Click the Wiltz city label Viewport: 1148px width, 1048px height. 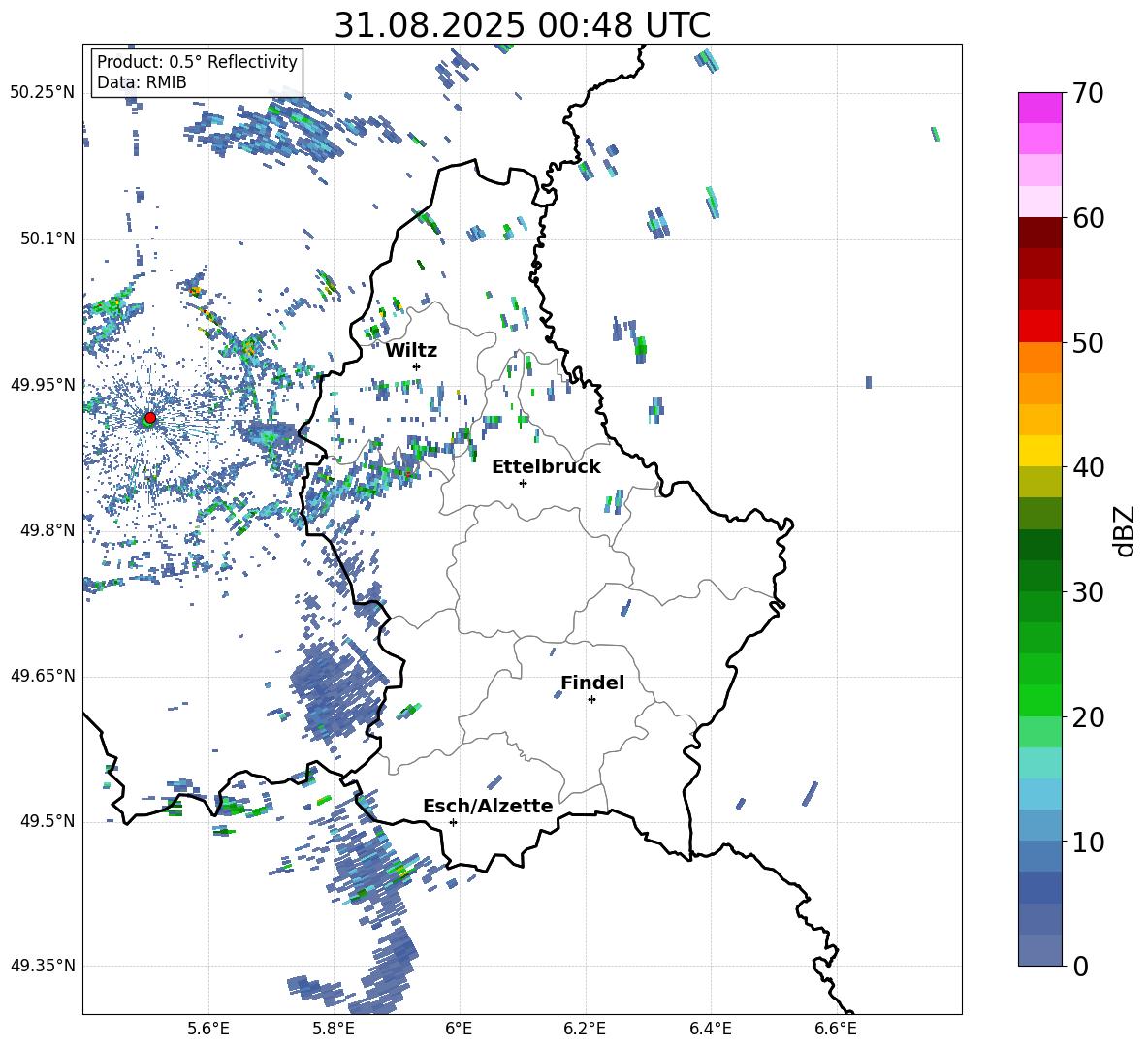[x=411, y=351]
